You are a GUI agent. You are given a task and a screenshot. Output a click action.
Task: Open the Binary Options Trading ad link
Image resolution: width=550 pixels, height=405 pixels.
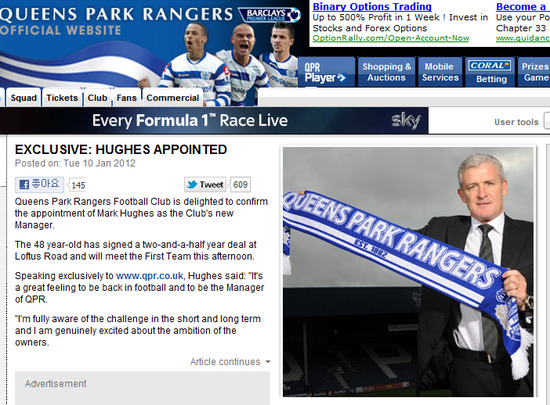372,6
